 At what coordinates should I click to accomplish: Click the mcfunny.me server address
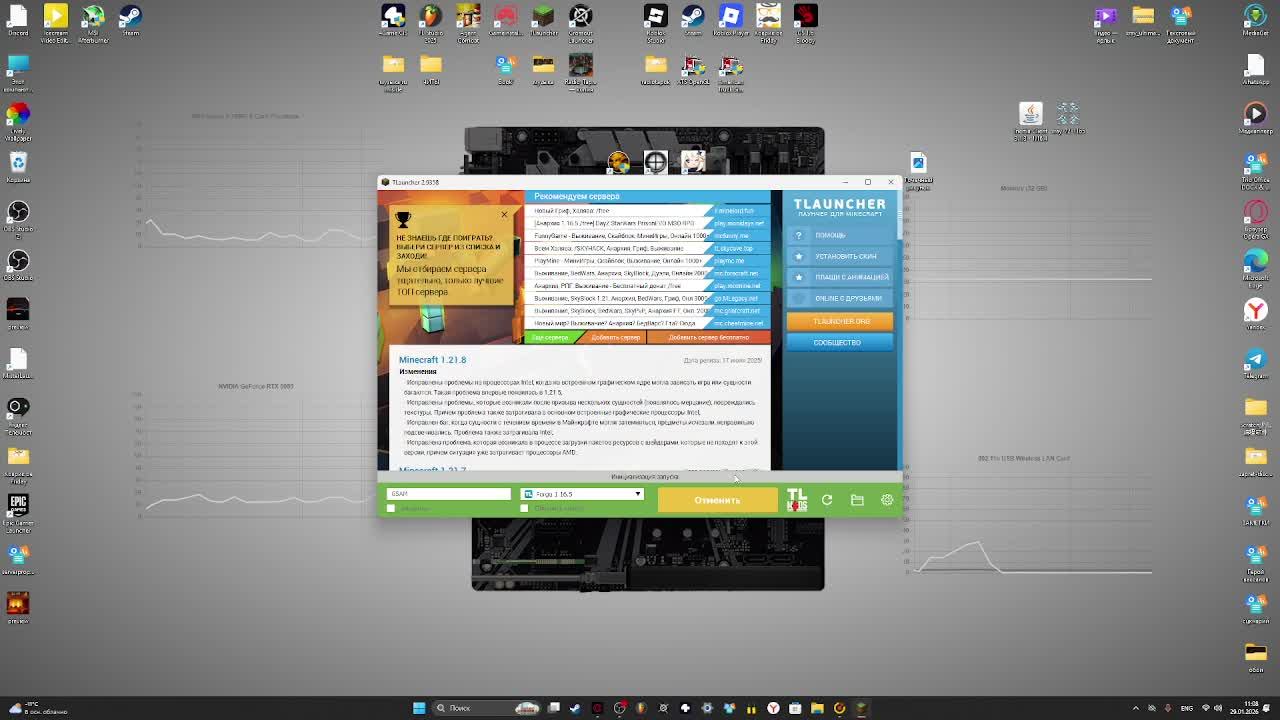(731, 236)
